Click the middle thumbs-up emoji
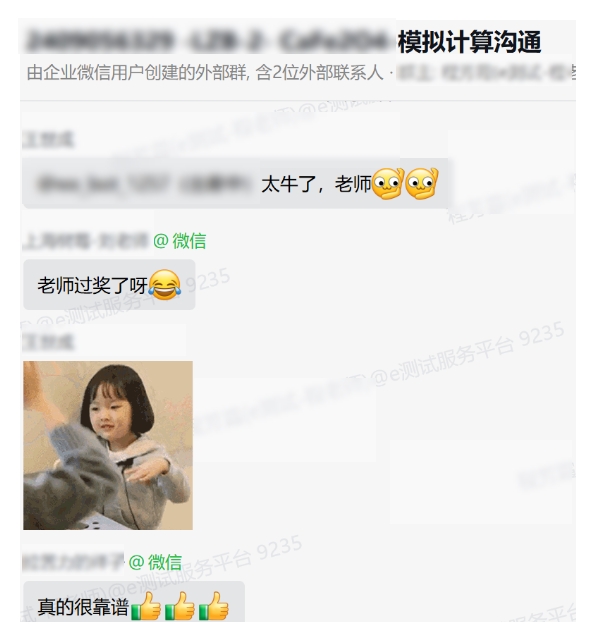 coord(179,606)
